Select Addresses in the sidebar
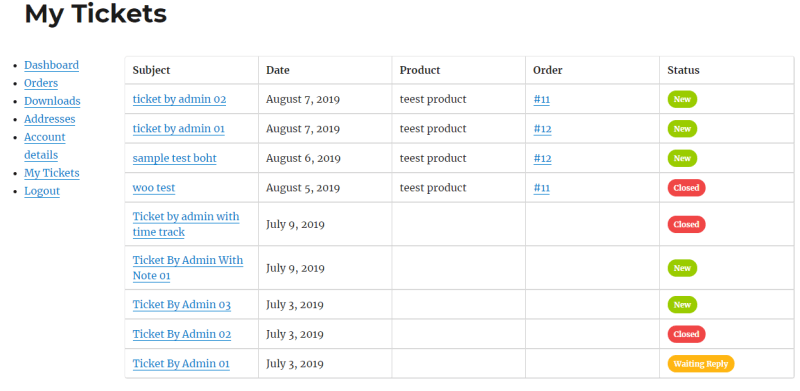Image resolution: width=800 pixels, height=391 pixels. [x=49, y=119]
